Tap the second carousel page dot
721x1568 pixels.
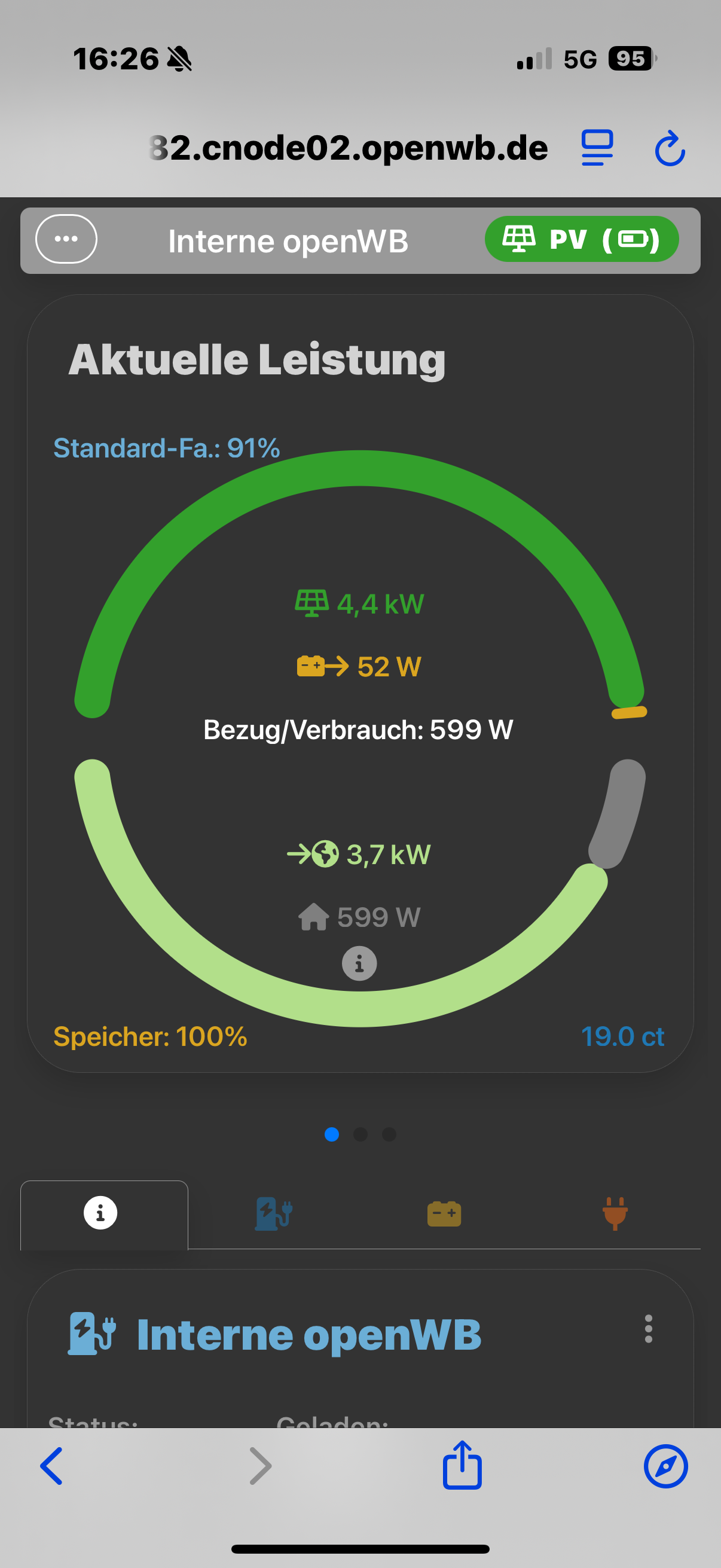pos(360,1134)
